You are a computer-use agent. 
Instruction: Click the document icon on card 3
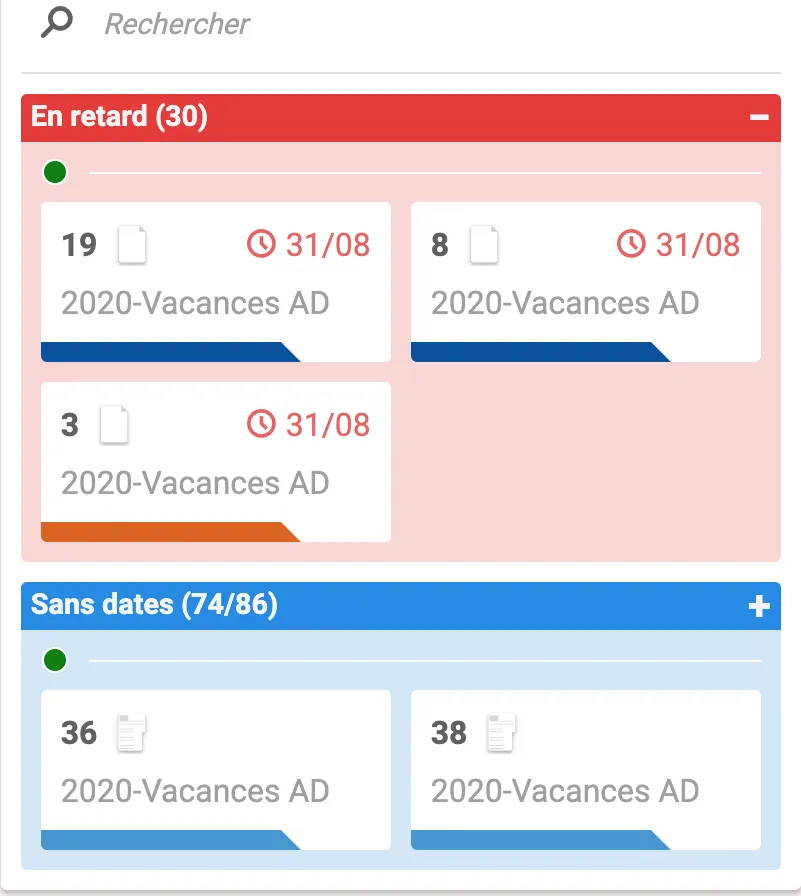coord(114,425)
